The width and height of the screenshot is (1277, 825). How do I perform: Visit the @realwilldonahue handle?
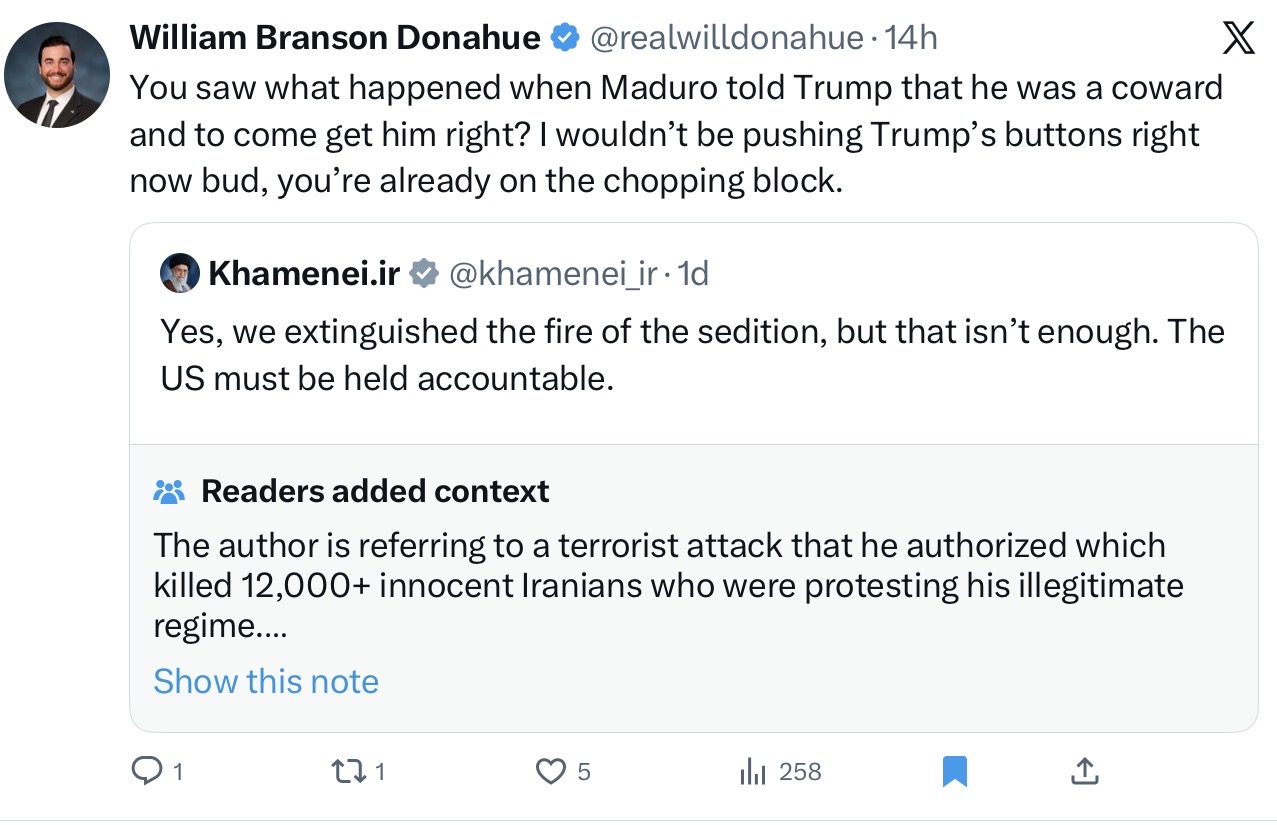[726, 38]
